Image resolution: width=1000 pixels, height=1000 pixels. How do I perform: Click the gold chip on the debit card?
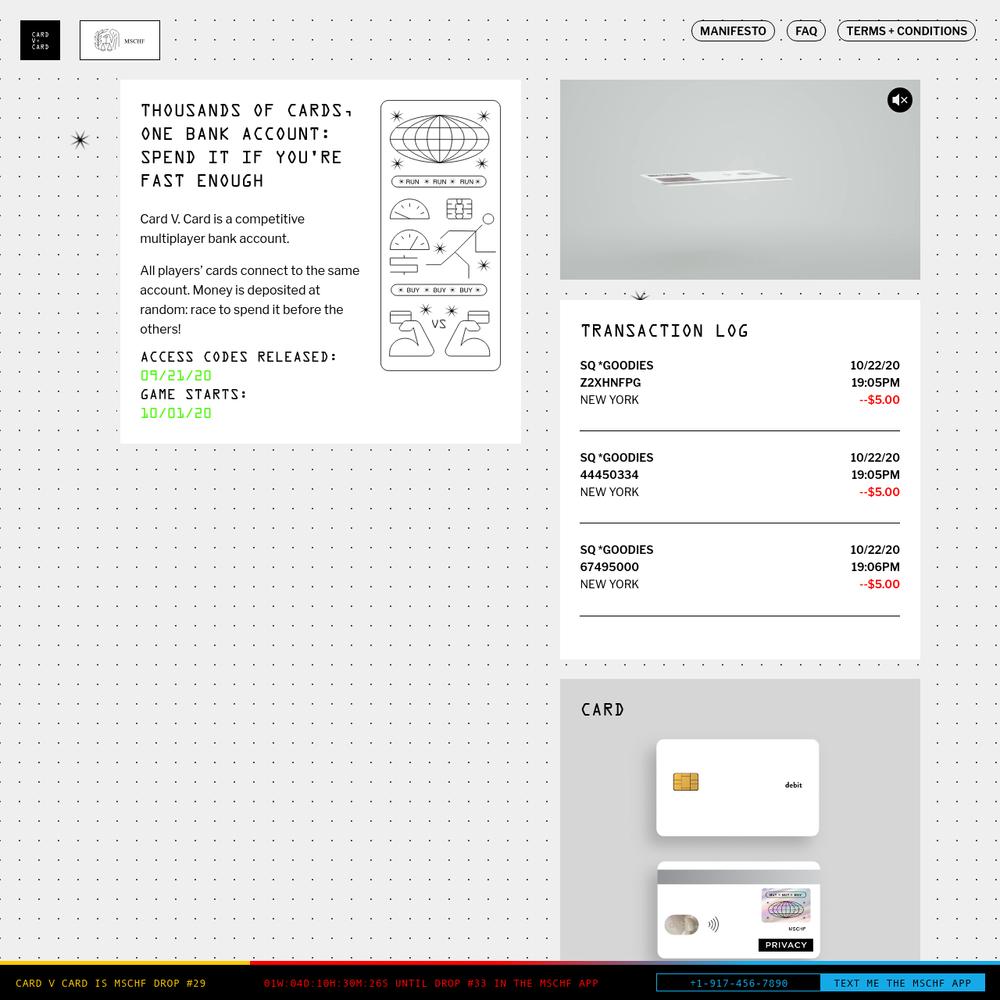tap(686, 782)
